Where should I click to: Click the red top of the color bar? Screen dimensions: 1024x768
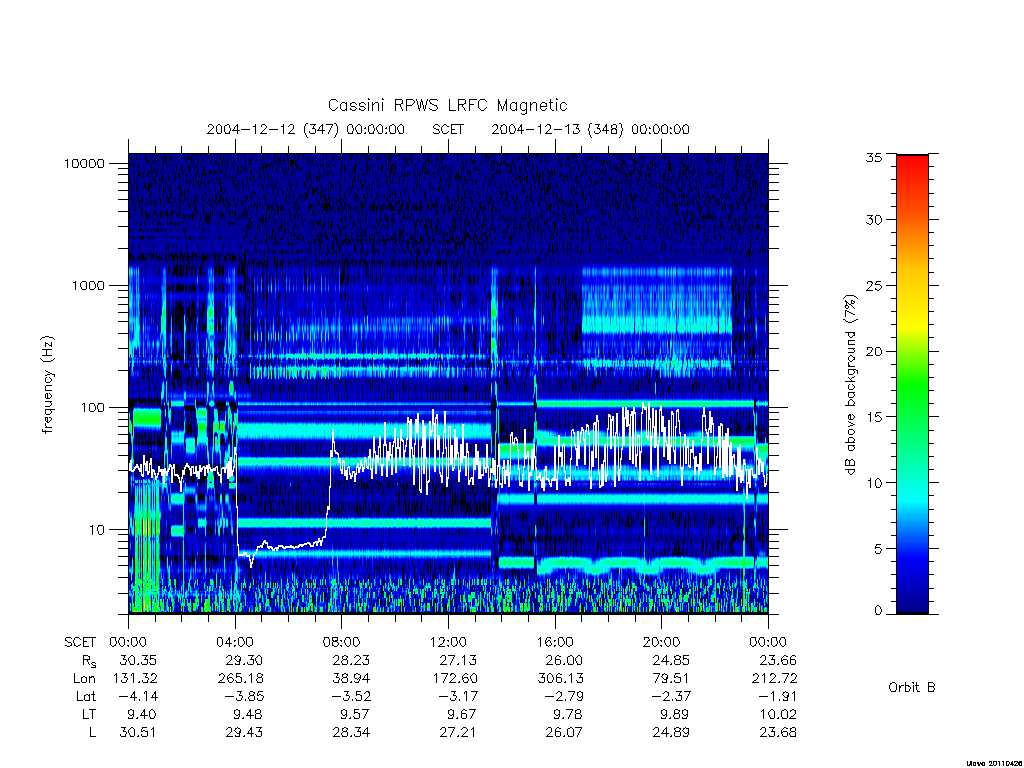click(x=912, y=167)
